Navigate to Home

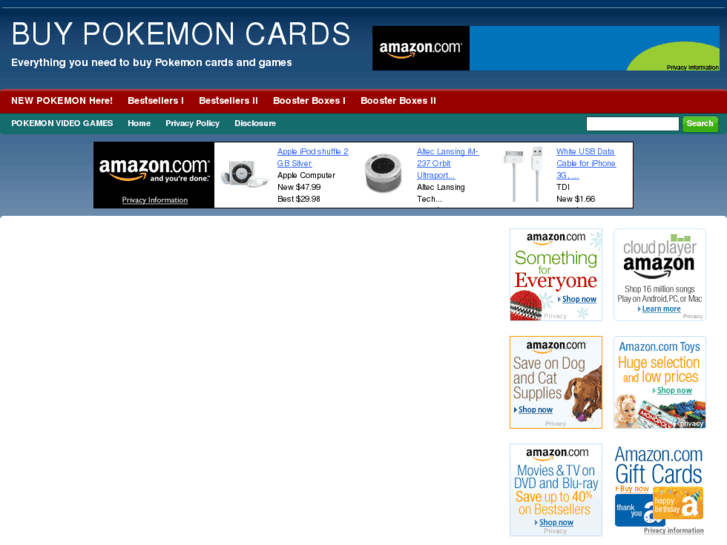click(139, 123)
